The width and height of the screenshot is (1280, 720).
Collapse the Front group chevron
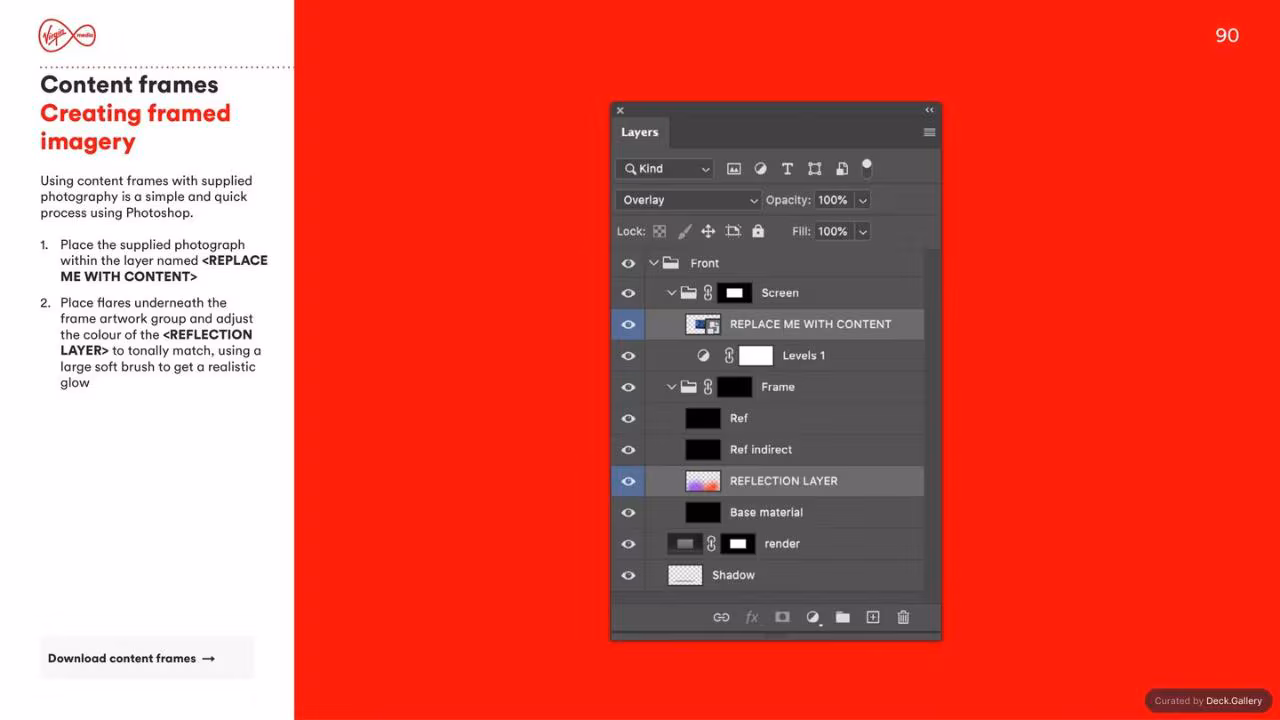(654, 263)
